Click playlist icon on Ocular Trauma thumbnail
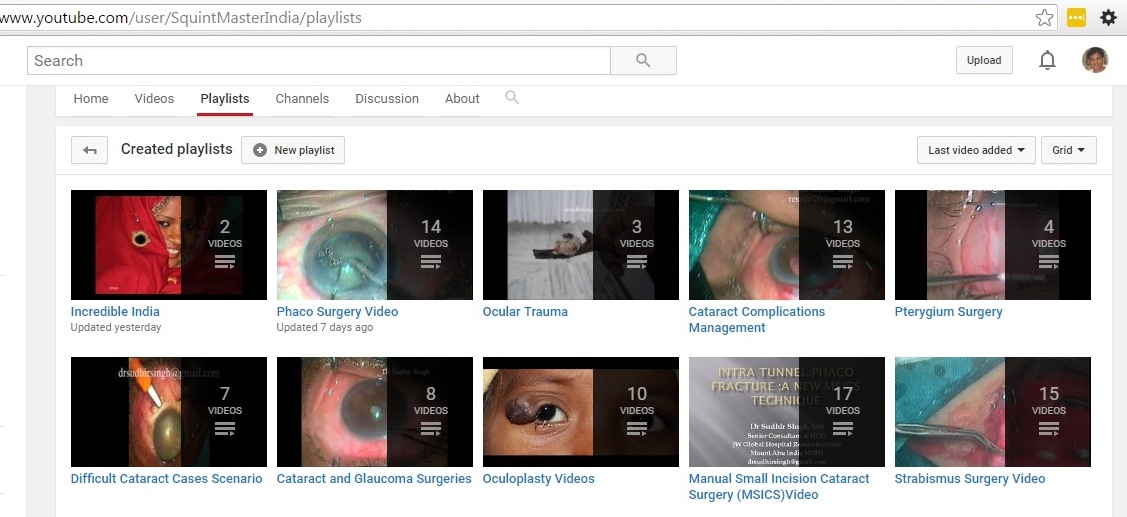Viewport: 1127px width, 517px height. coord(637,262)
